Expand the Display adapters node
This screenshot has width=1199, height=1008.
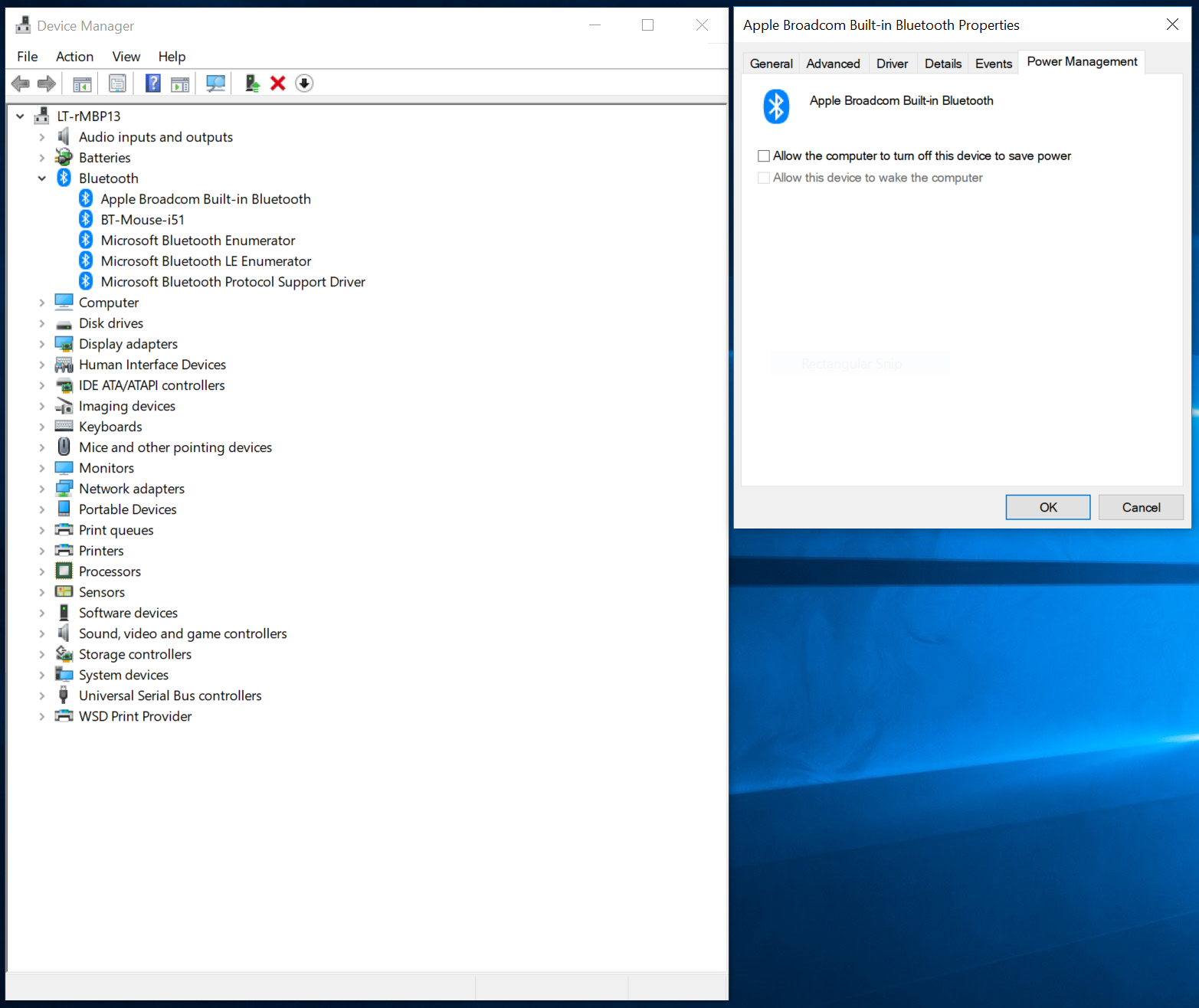[42, 344]
